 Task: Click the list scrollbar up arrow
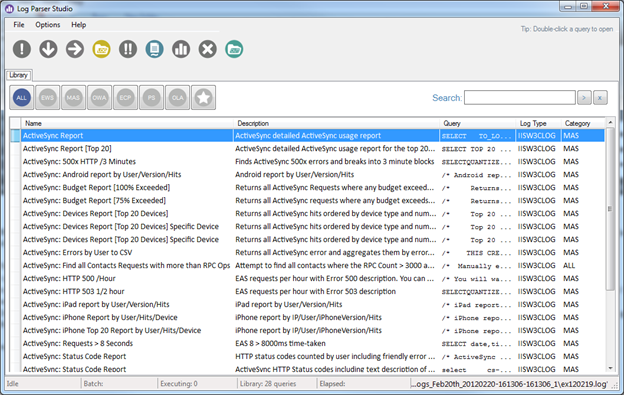point(610,122)
